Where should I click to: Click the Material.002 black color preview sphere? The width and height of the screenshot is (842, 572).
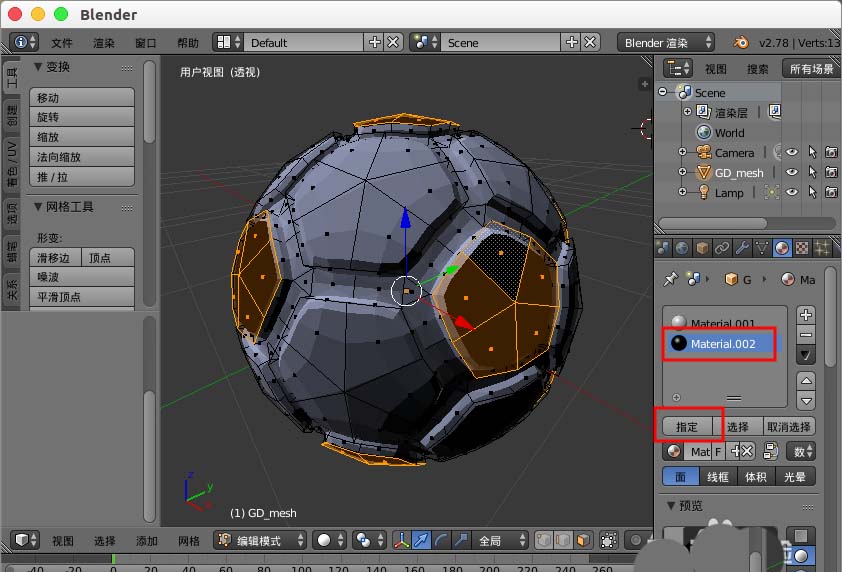(x=679, y=343)
